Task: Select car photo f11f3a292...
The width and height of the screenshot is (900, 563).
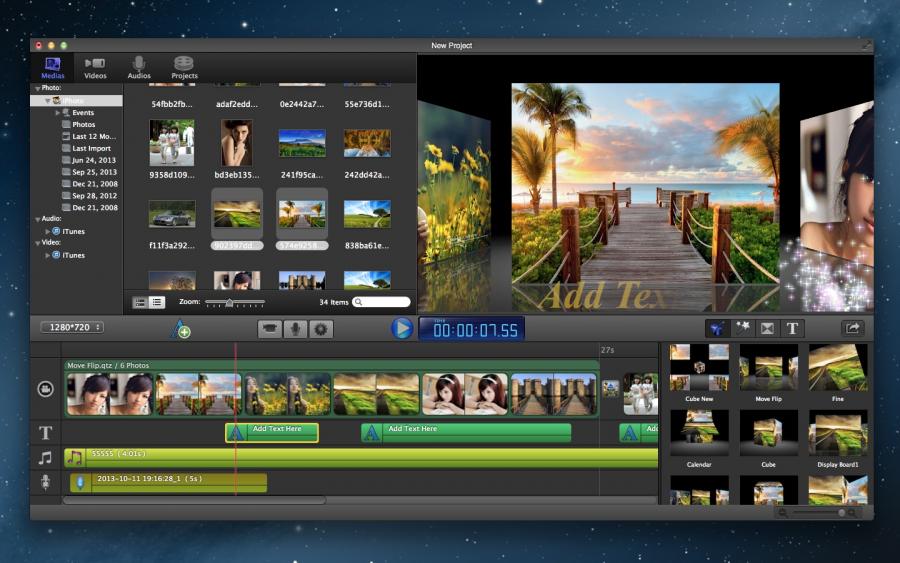Action: pyautogui.click(x=172, y=214)
